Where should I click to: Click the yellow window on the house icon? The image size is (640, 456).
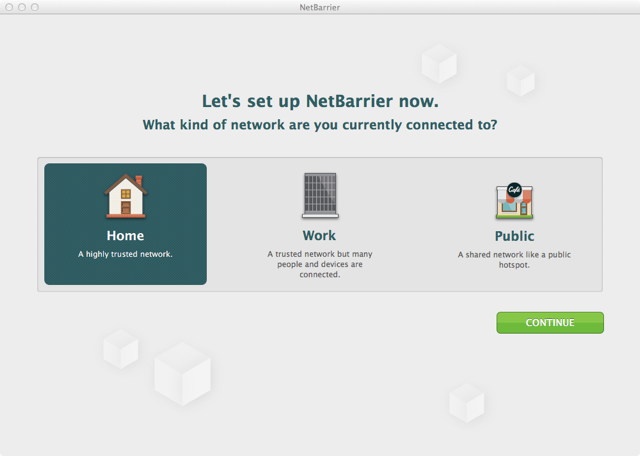tap(126, 194)
